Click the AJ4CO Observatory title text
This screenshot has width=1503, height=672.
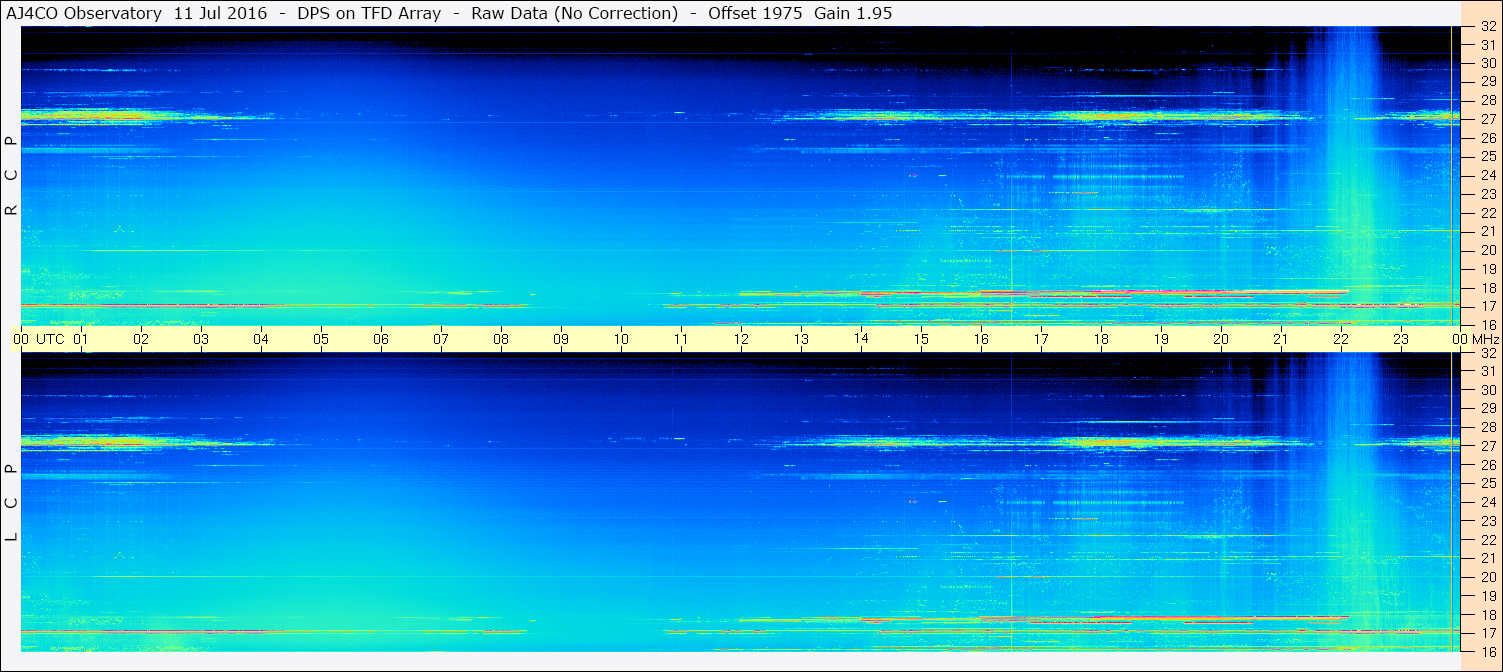[86, 13]
